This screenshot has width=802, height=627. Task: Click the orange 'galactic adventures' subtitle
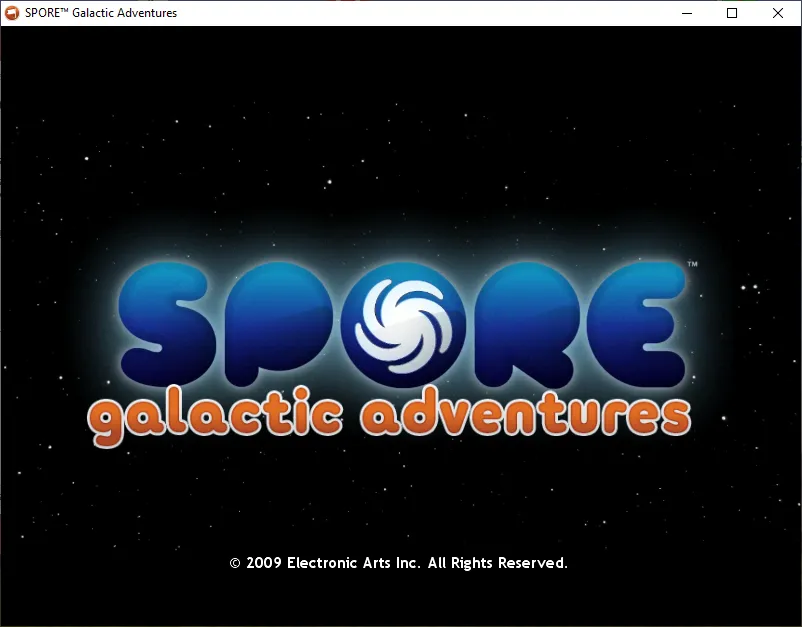[x=389, y=416]
